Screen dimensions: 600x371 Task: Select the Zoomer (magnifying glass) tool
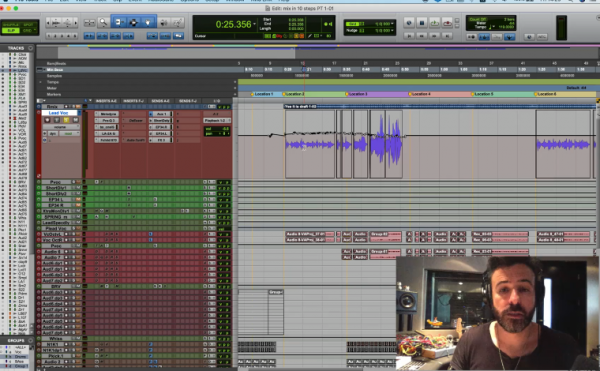click(x=103, y=23)
